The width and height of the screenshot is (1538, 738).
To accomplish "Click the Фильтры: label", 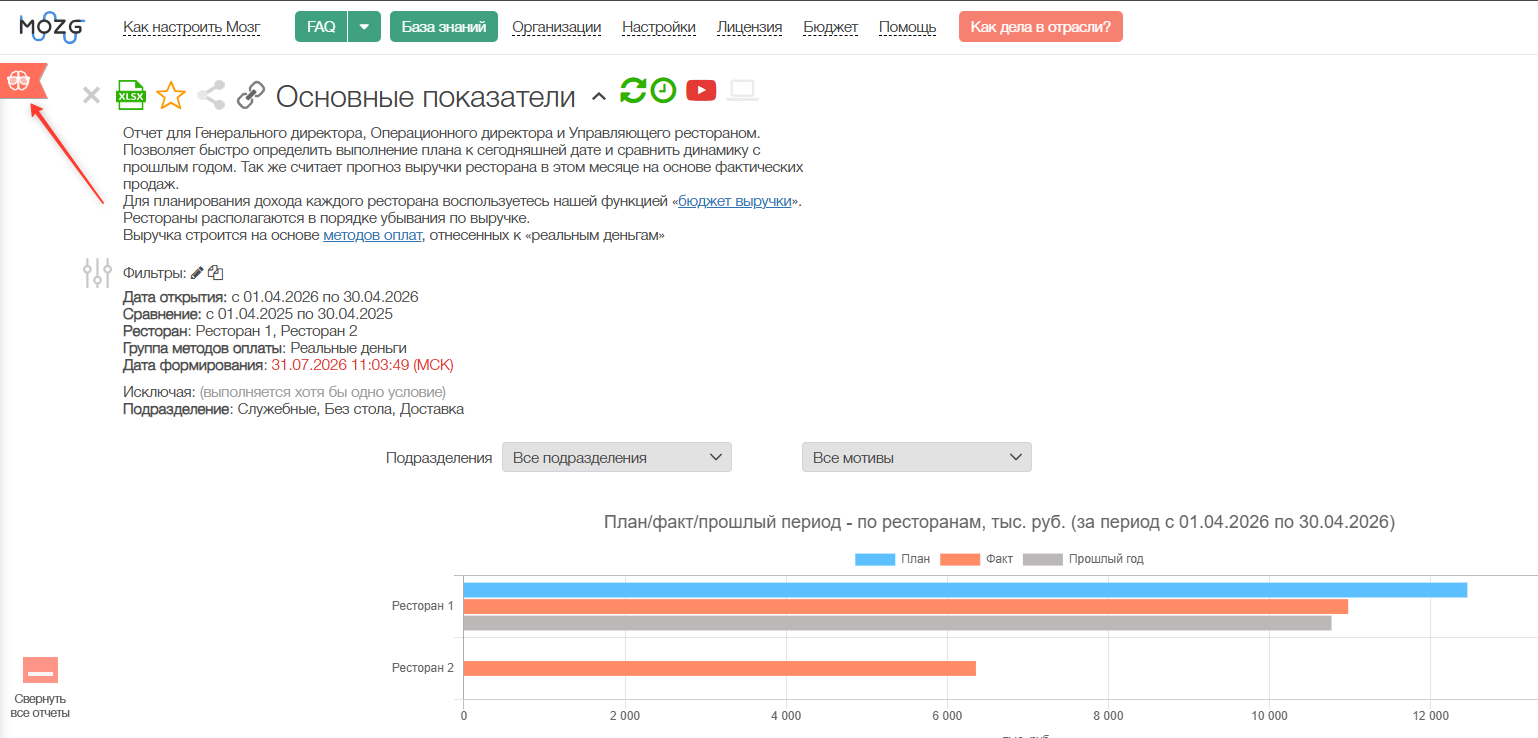I will coord(155,272).
